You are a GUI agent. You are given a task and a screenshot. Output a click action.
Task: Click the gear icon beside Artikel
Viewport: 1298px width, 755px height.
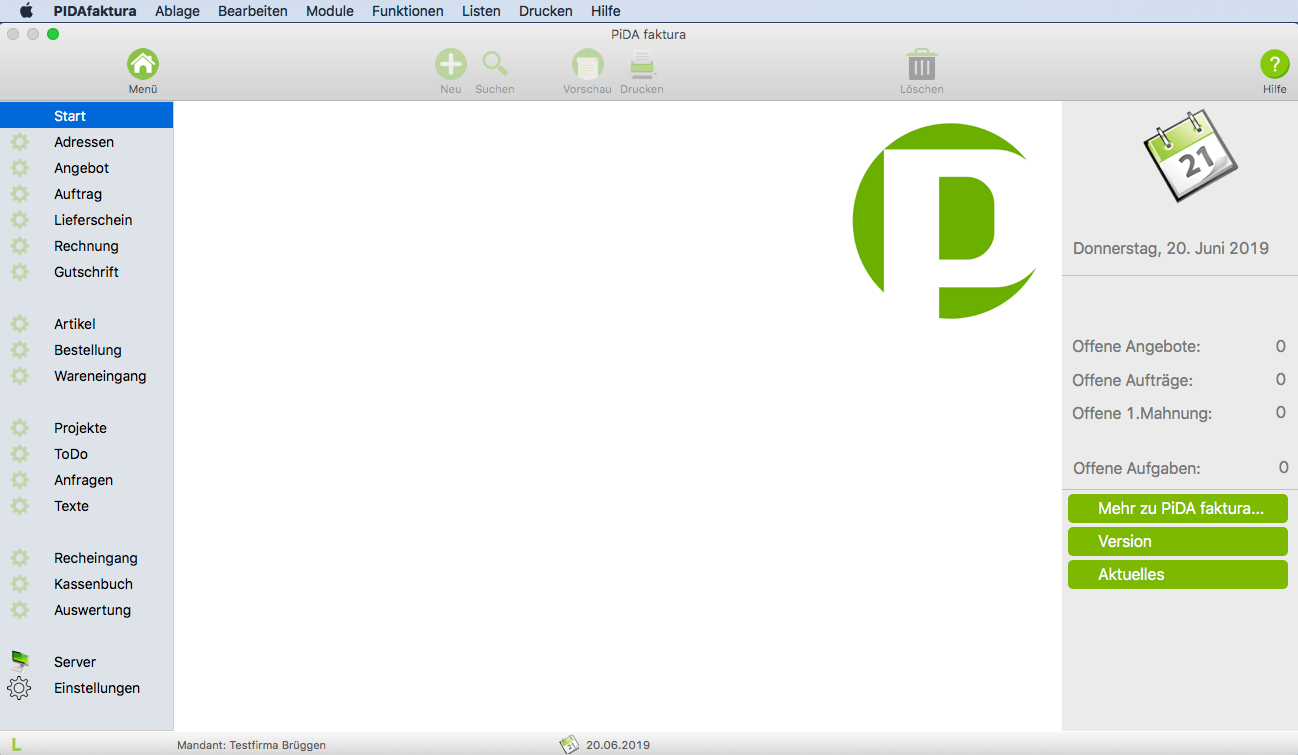[19, 324]
